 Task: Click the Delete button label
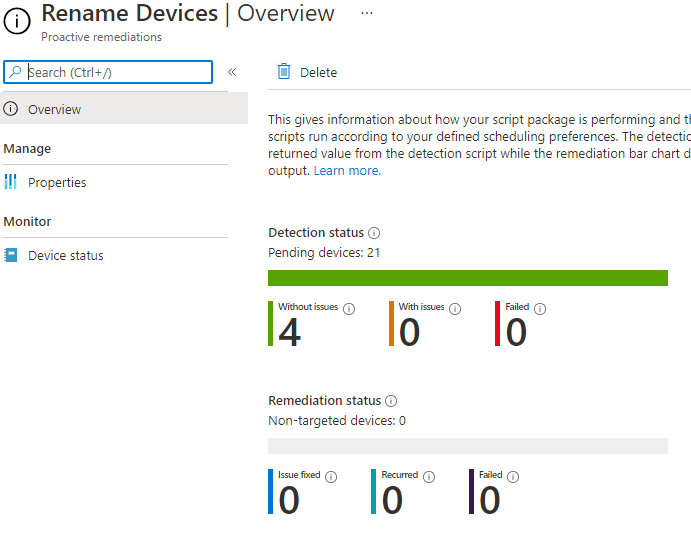coord(318,72)
